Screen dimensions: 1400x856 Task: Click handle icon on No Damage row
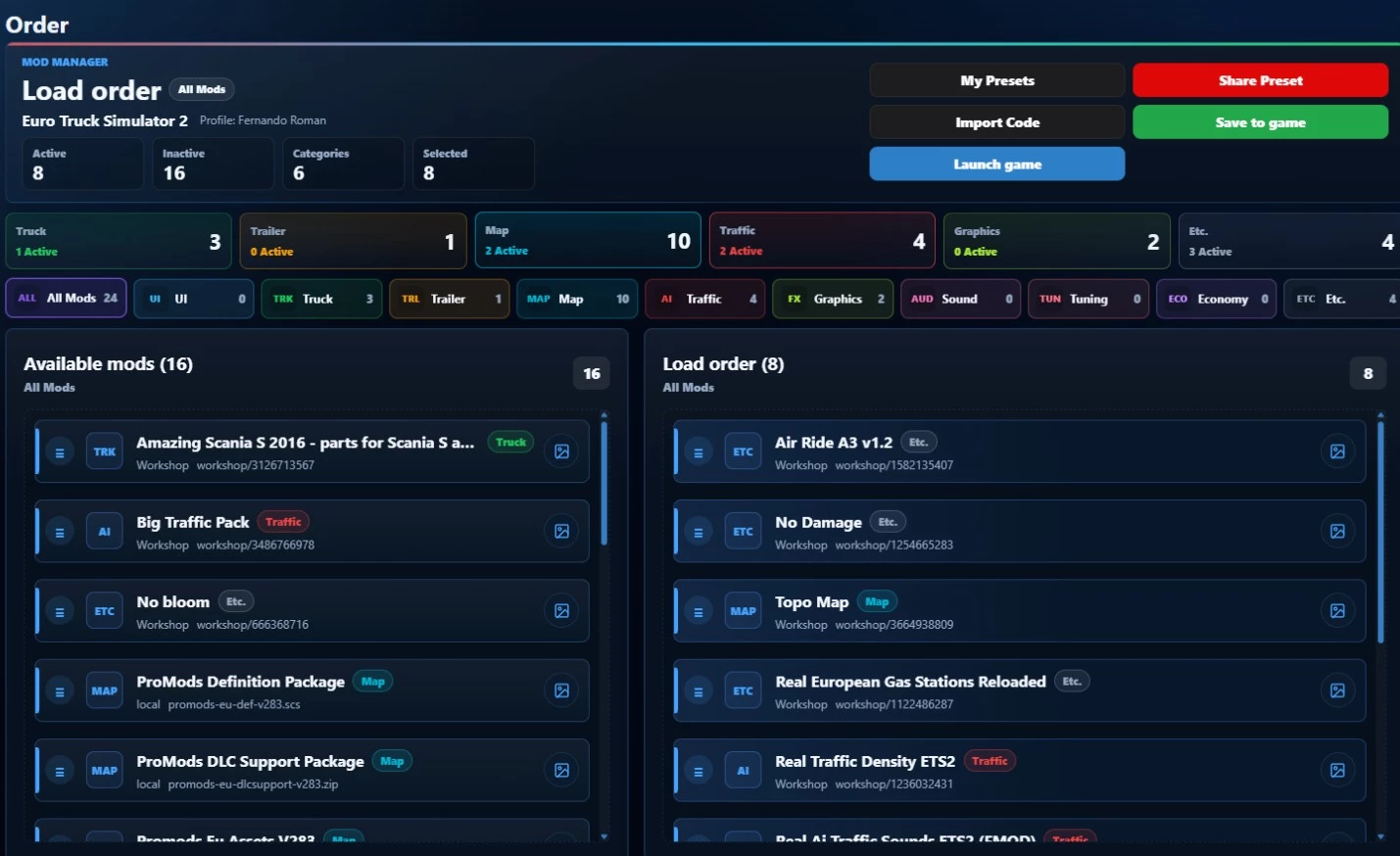[x=699, y=532]
